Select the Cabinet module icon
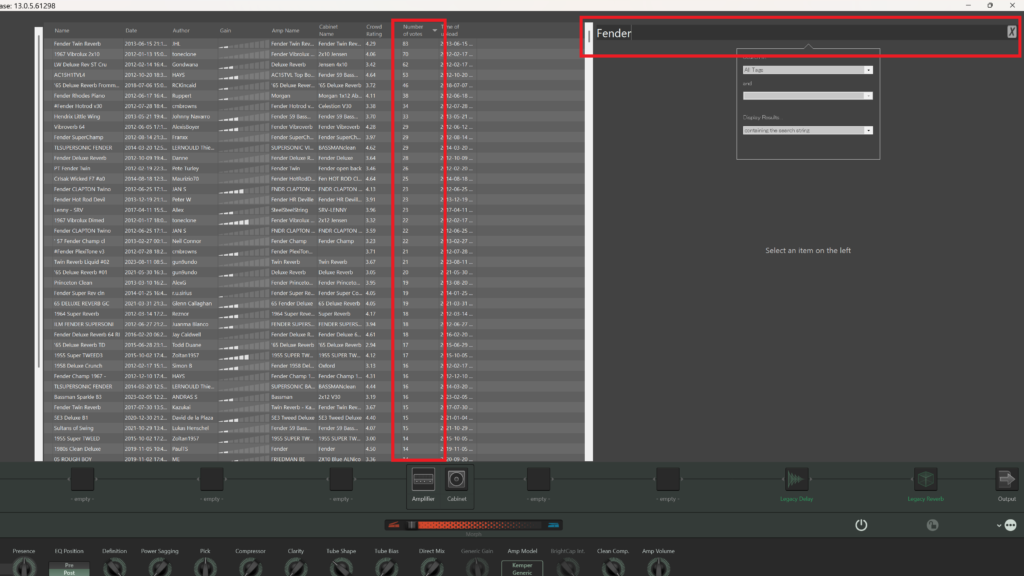 pyautogui.click(x=456, y=480)
